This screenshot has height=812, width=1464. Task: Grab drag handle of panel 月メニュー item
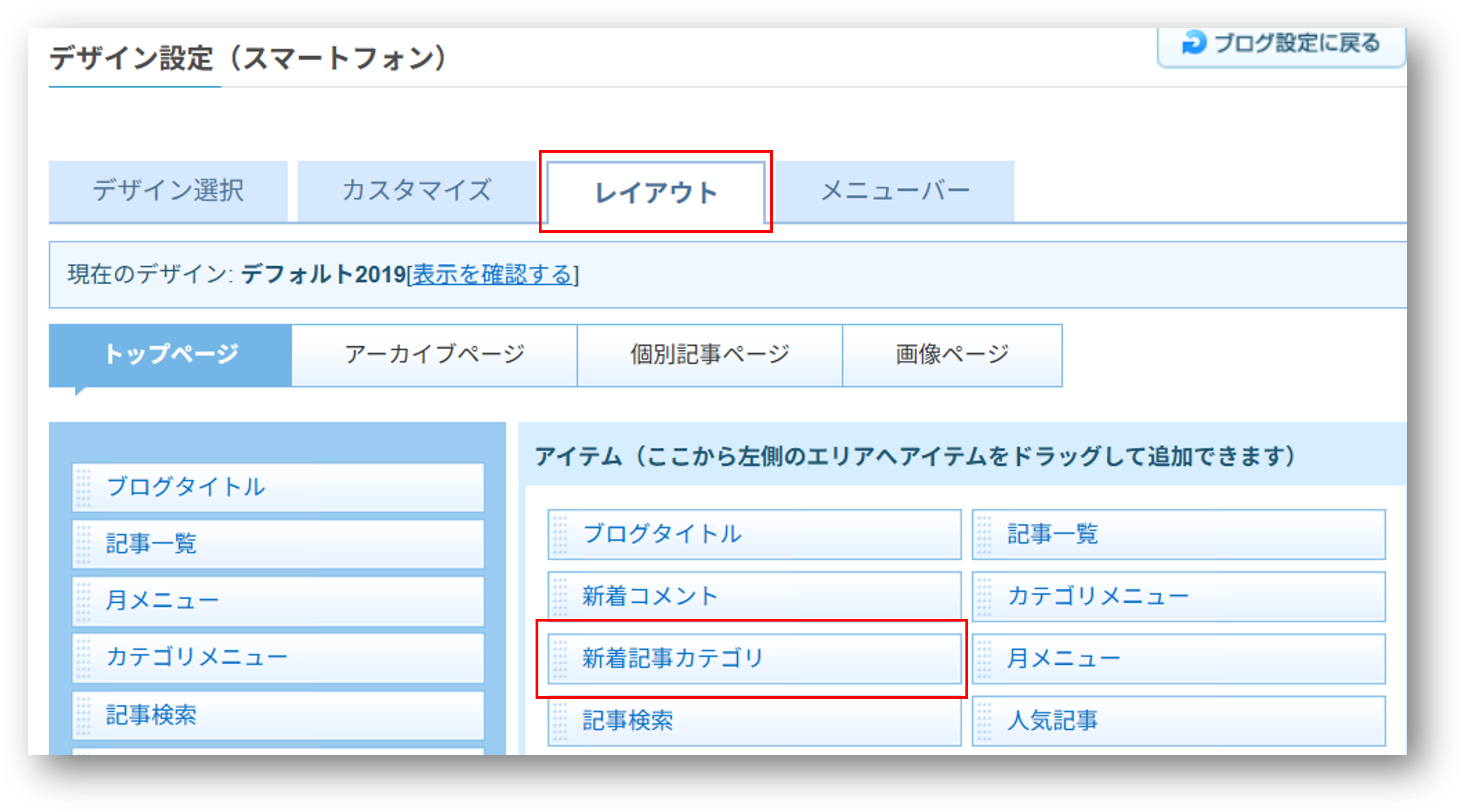984,659
